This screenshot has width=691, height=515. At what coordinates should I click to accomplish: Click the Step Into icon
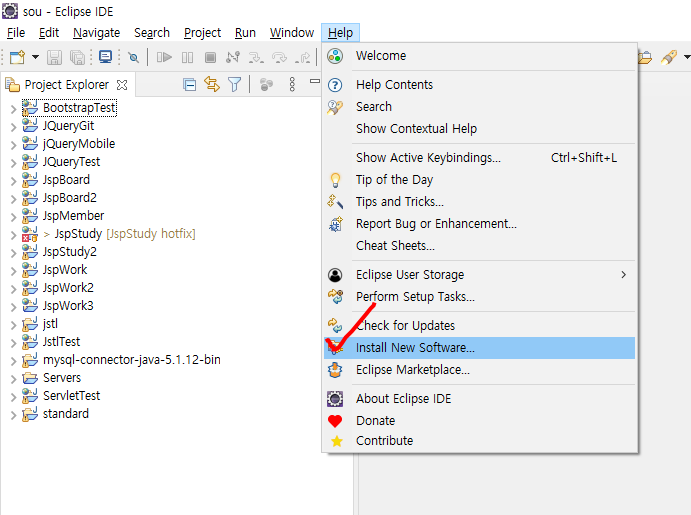(256, 57)
